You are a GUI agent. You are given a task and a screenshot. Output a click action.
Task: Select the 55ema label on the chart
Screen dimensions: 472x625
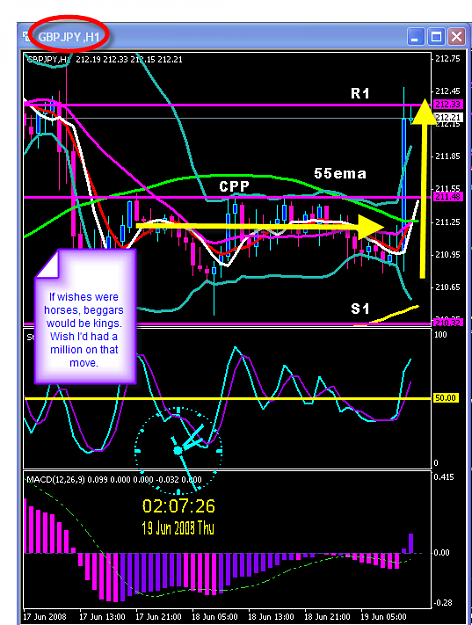pyautogui.click(x=340, y=173)
